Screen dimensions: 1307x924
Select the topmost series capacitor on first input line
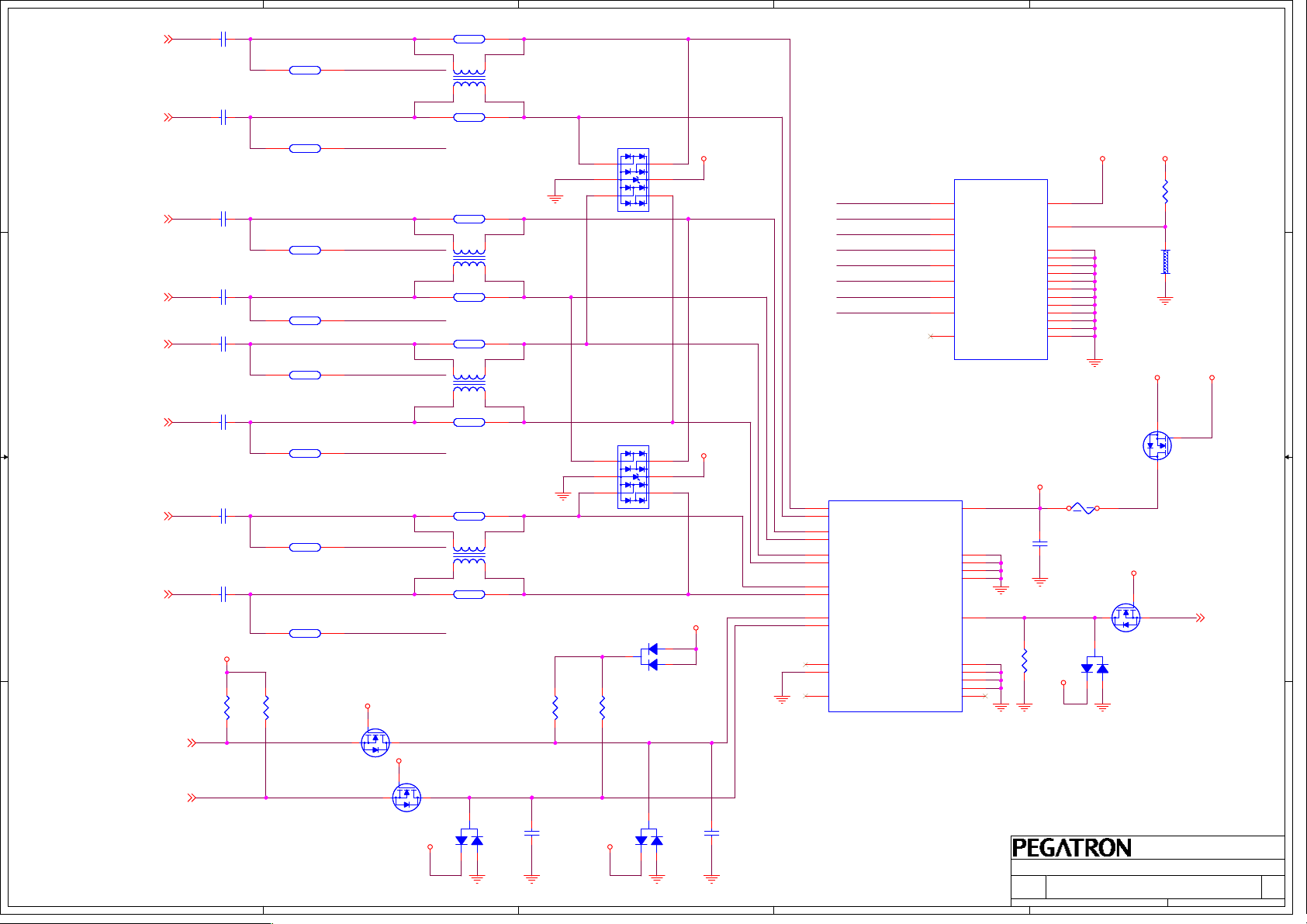(223, 39)
